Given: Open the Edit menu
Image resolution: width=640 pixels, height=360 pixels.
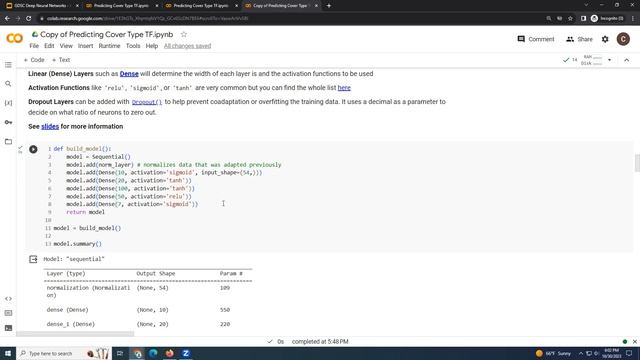Looking at the screenshot, I should click(x=49, y=46).
